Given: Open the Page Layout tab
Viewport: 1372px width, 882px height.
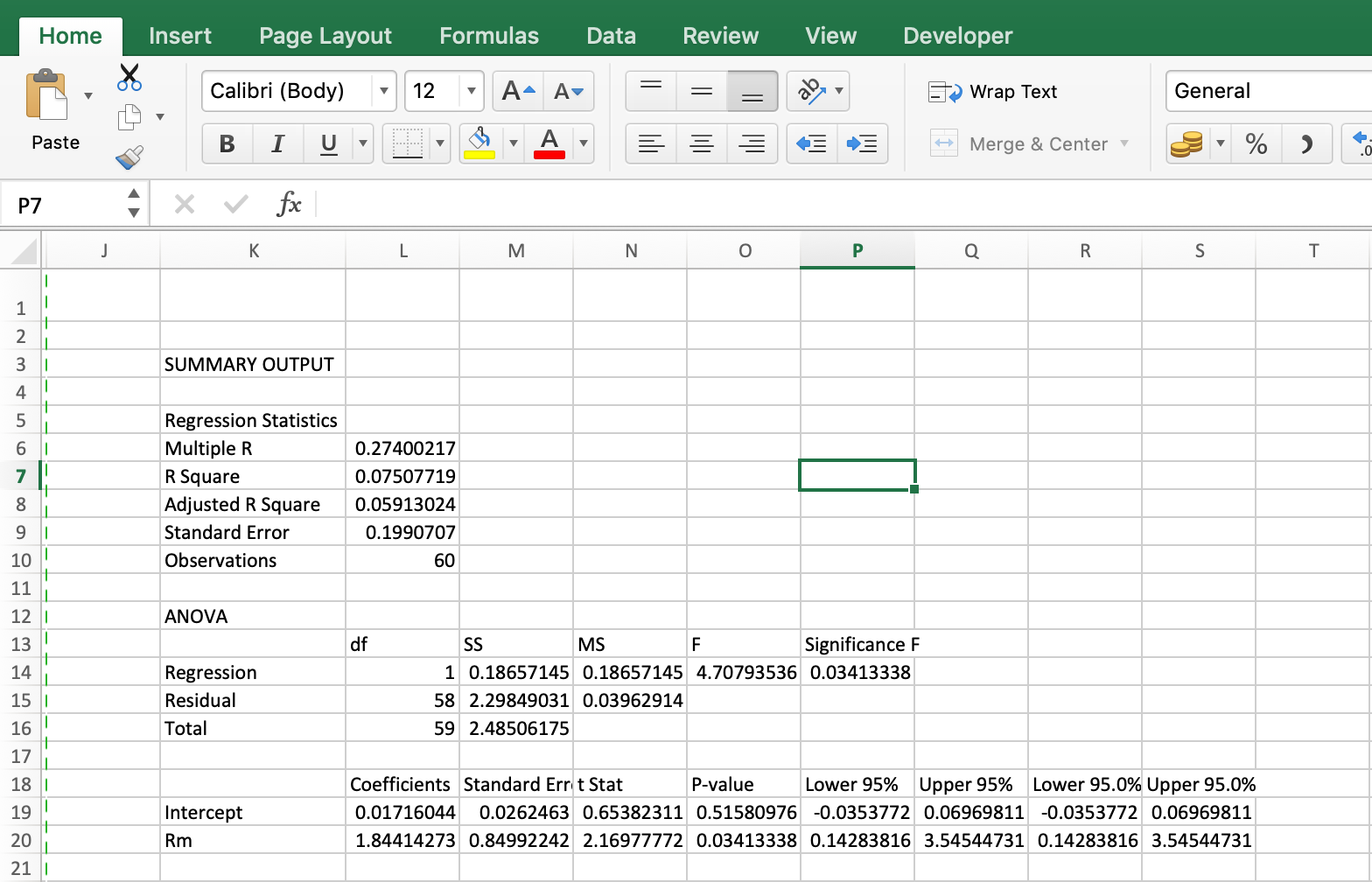Looking at the screenshot, I should pos(325,36).
